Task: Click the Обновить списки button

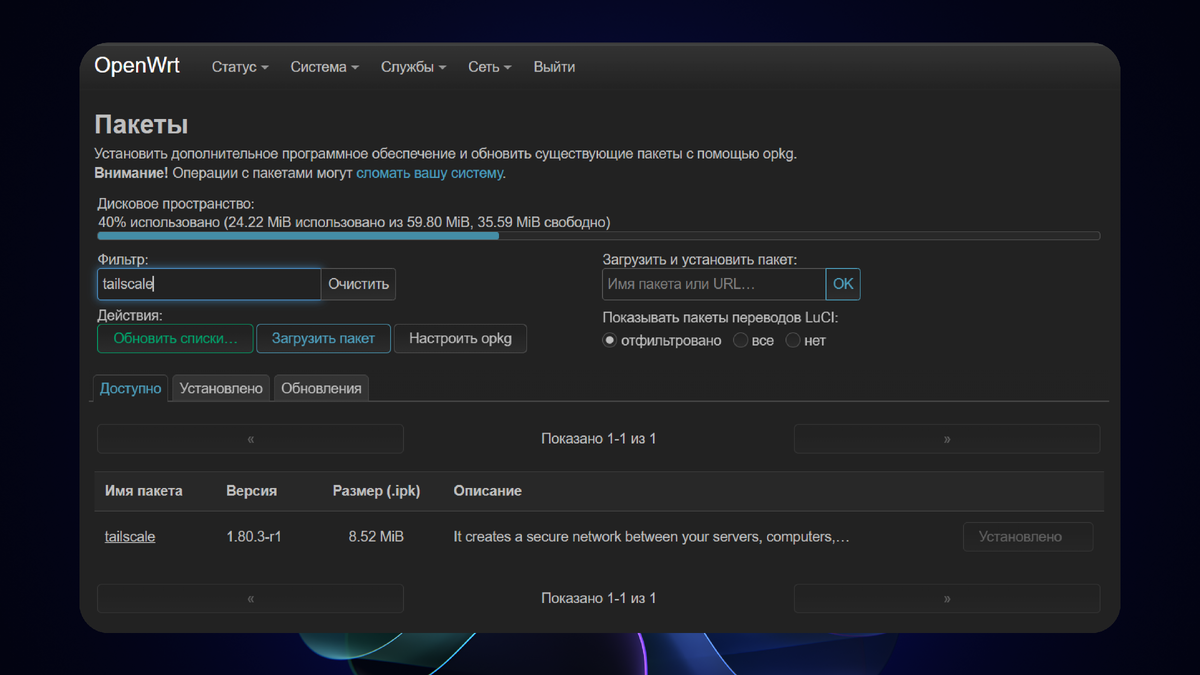Action: click(176, 338)
